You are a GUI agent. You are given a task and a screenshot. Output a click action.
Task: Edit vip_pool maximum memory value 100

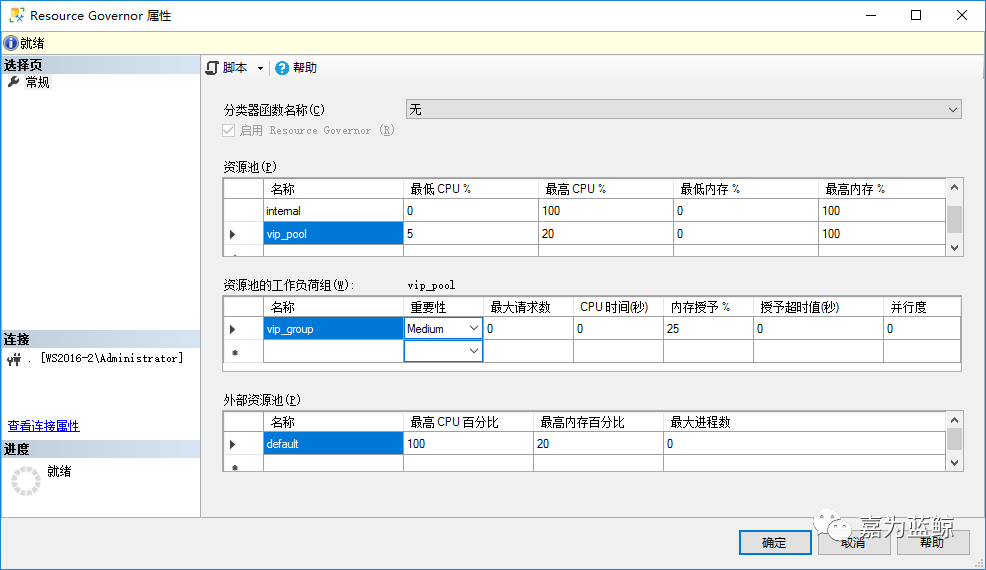(882, 233)
